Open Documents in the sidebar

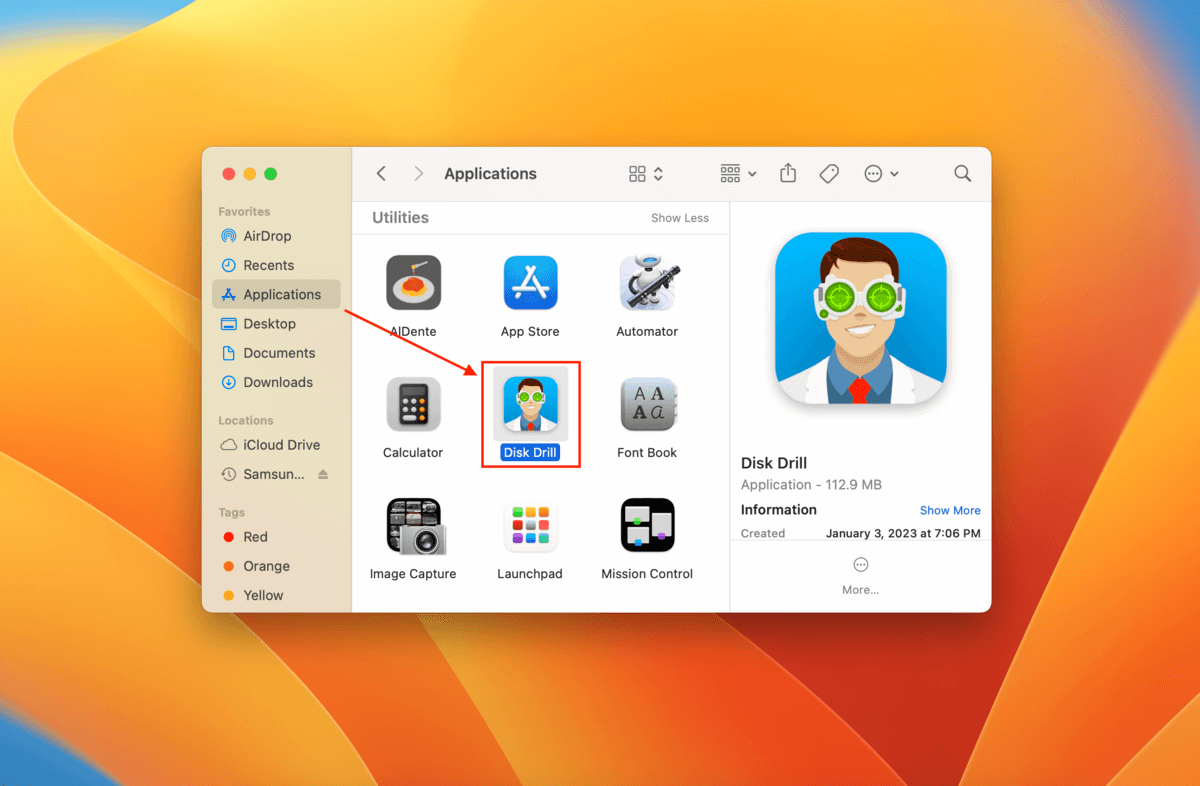click(x=276, y=353)
